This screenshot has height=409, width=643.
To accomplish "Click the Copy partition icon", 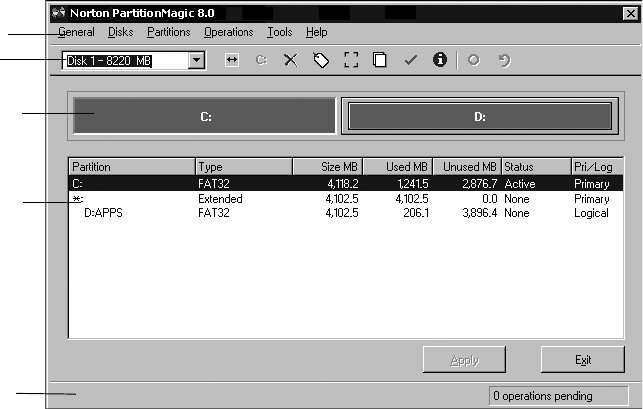I will (380, 60).
